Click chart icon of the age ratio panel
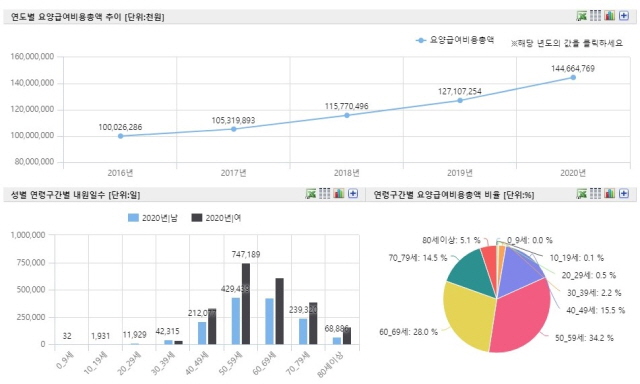Viewport: 640px width, 384px height. coord(609,193)
